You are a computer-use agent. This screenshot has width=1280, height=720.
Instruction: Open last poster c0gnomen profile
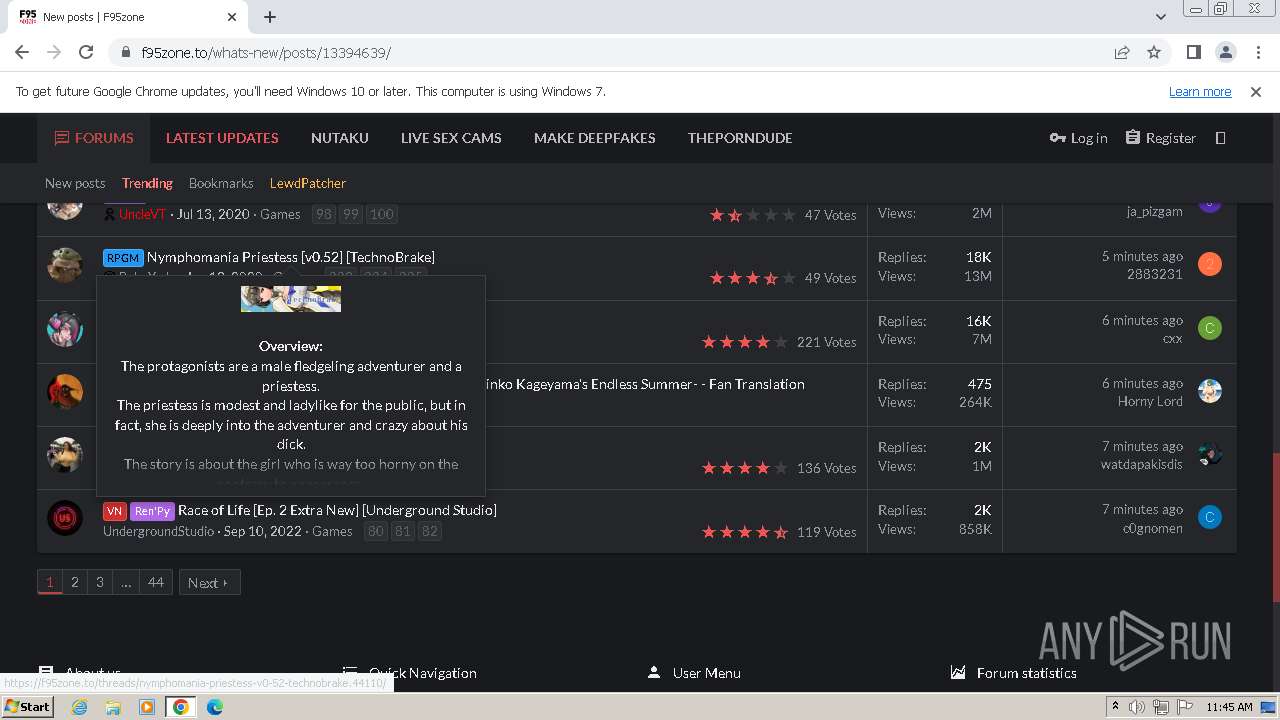point(1152,528)
